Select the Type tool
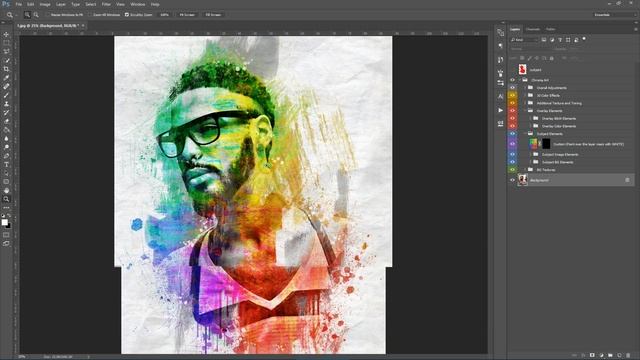Viewport: 640px width, 360px height. coord(6,164)
